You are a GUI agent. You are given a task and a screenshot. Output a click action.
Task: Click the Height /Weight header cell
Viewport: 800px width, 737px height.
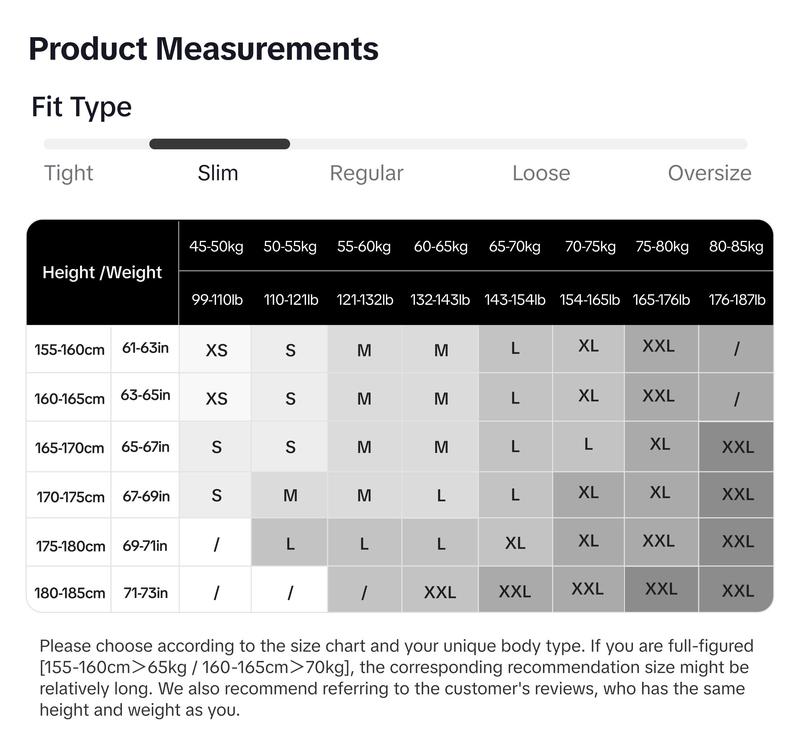click(102, 272)
